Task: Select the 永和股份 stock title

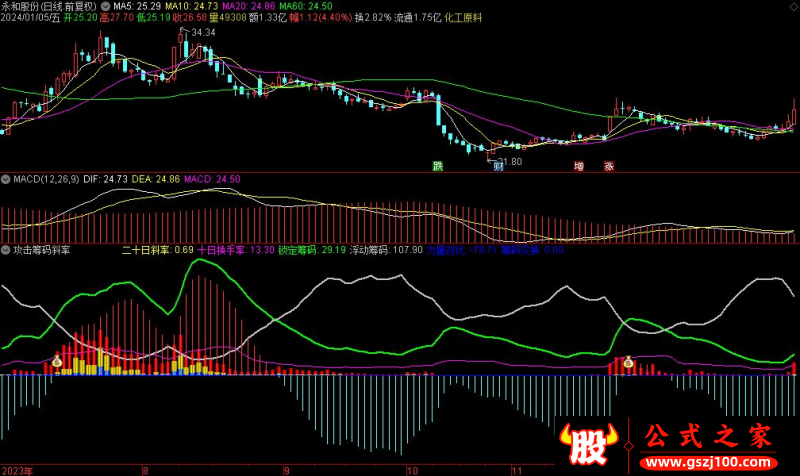Action: [22, 6]
